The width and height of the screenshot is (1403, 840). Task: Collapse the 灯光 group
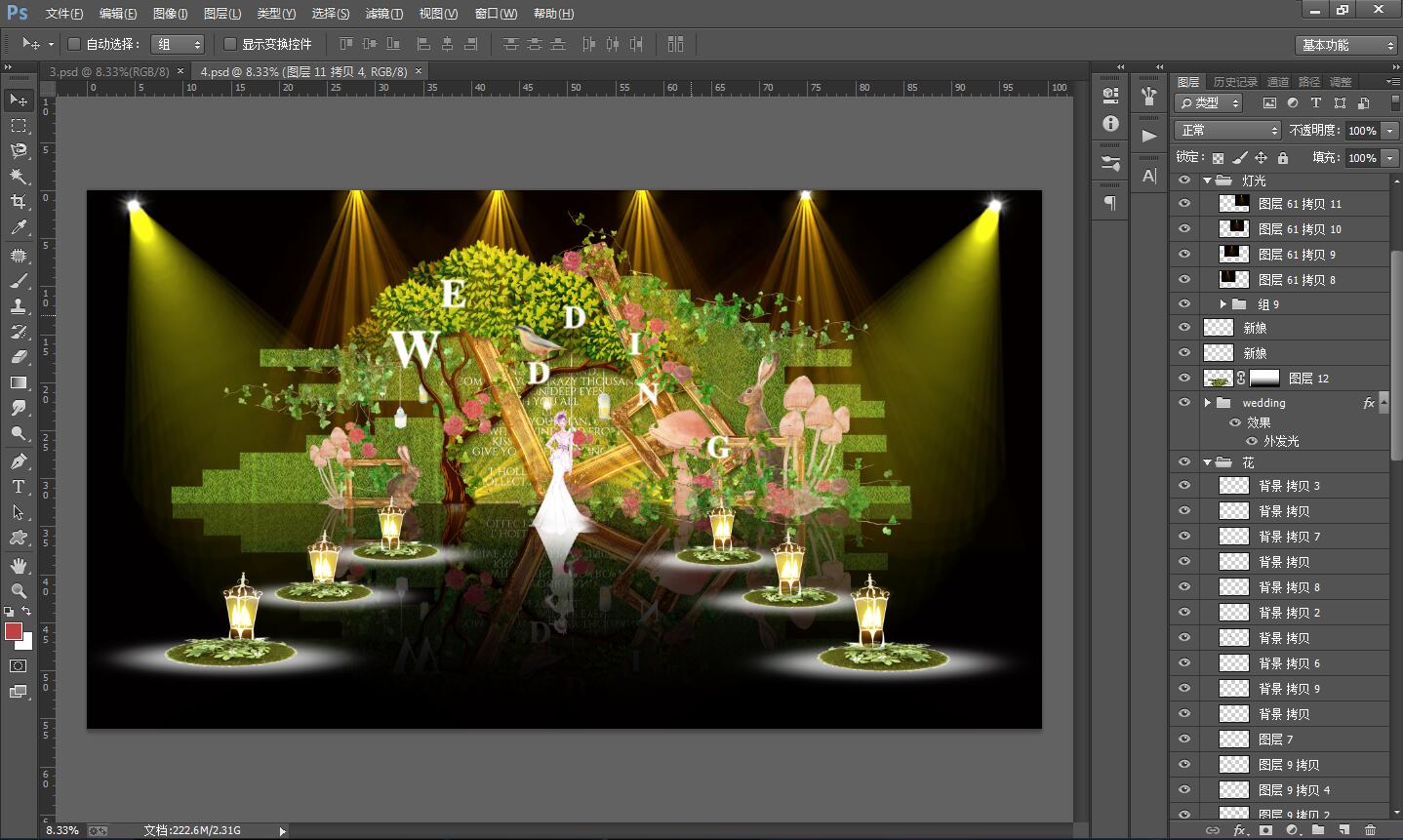point(1207,180)
